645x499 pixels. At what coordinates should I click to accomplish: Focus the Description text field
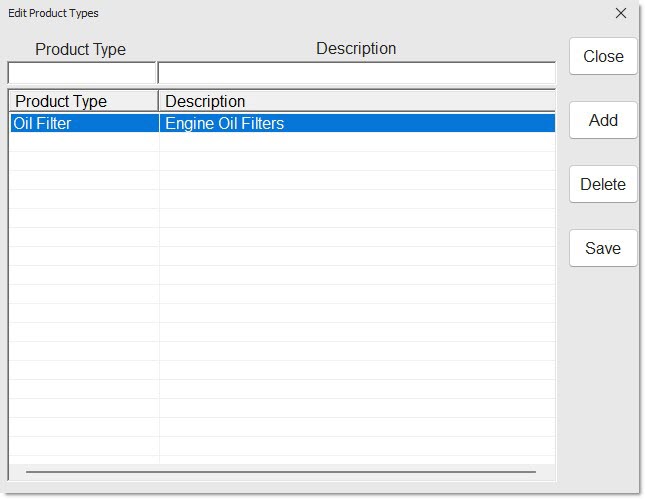point(356,73)
